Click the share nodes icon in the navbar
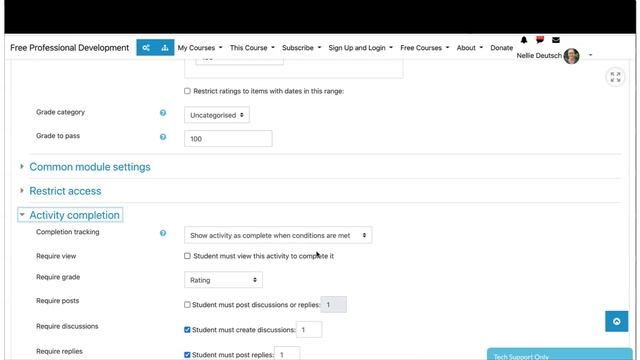Image resolution: width=640 pixels, height=360 pixels. coord(146,48)
